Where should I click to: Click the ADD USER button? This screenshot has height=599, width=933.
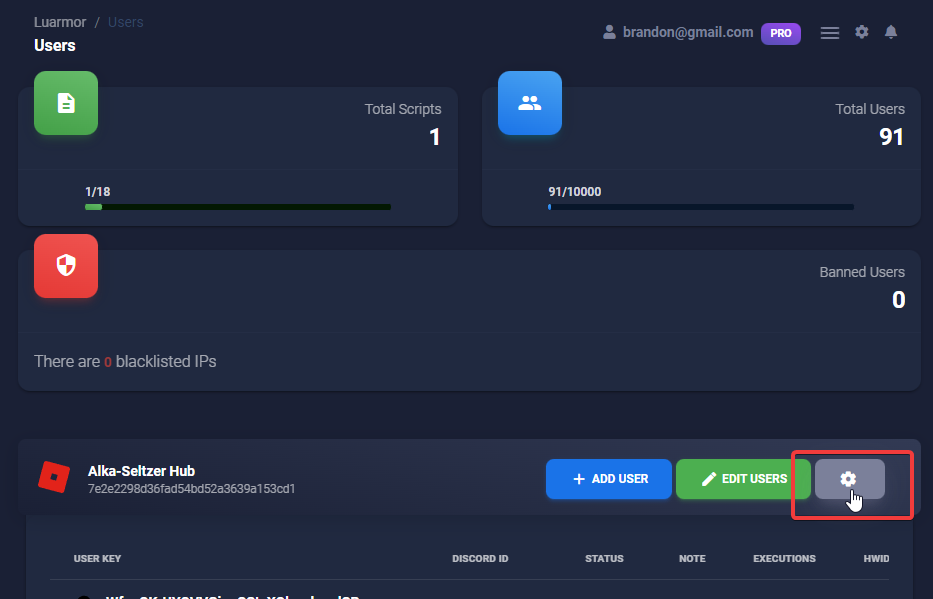(608, 478)
